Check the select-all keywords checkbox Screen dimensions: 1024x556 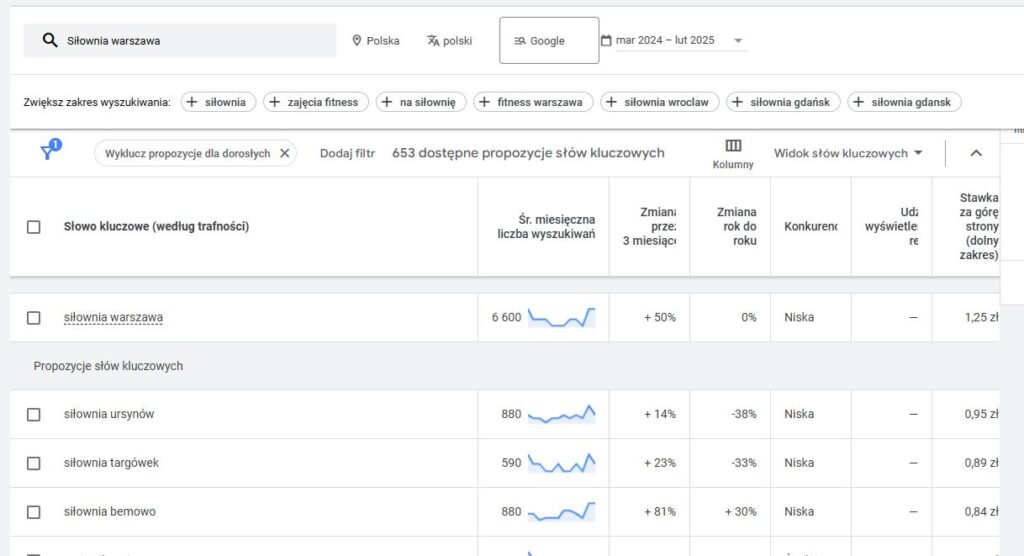point(34,227)
